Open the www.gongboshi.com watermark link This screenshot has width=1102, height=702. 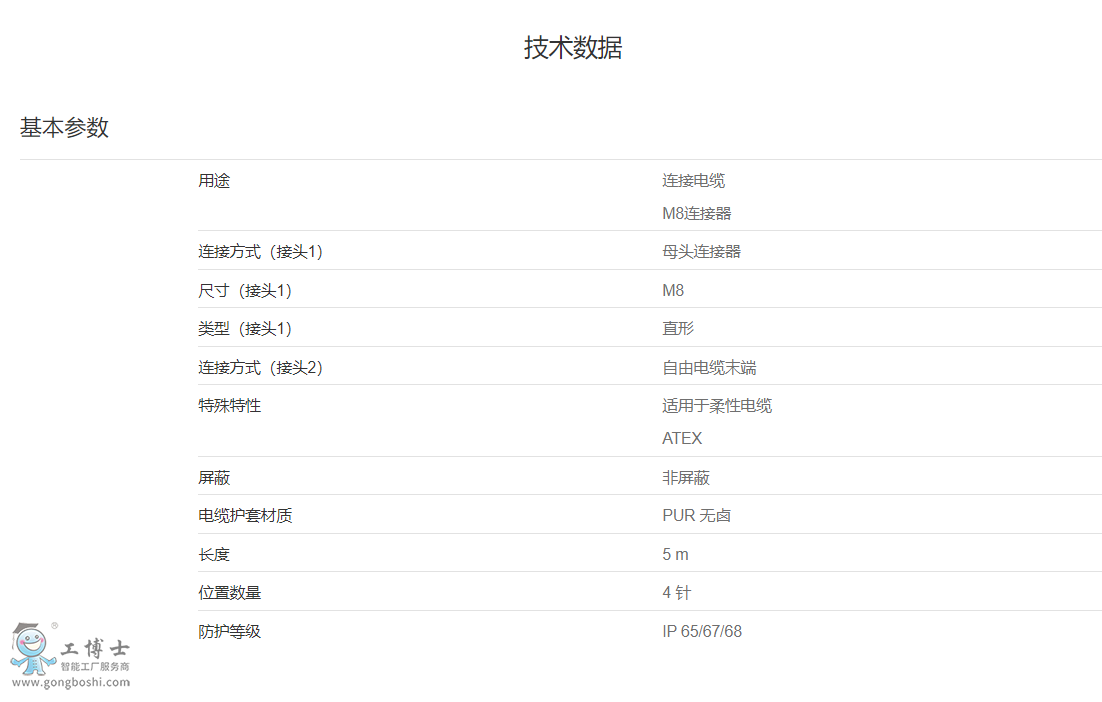pyautogui.click(x=70, y=683)
